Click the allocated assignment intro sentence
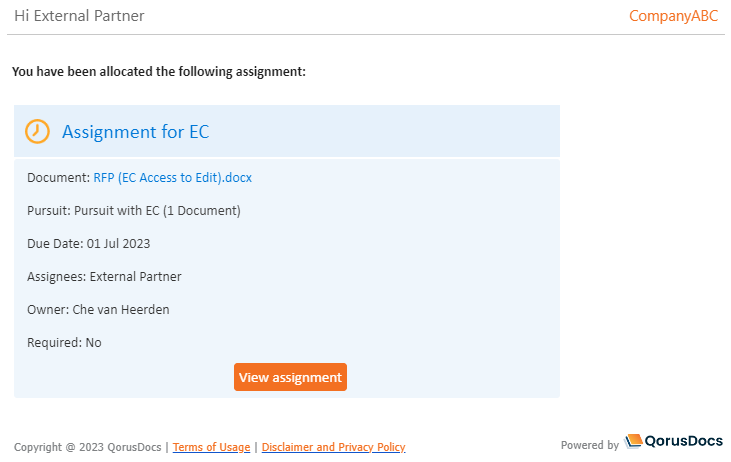This screenshot has width=731, height=462. click(159, 72)
